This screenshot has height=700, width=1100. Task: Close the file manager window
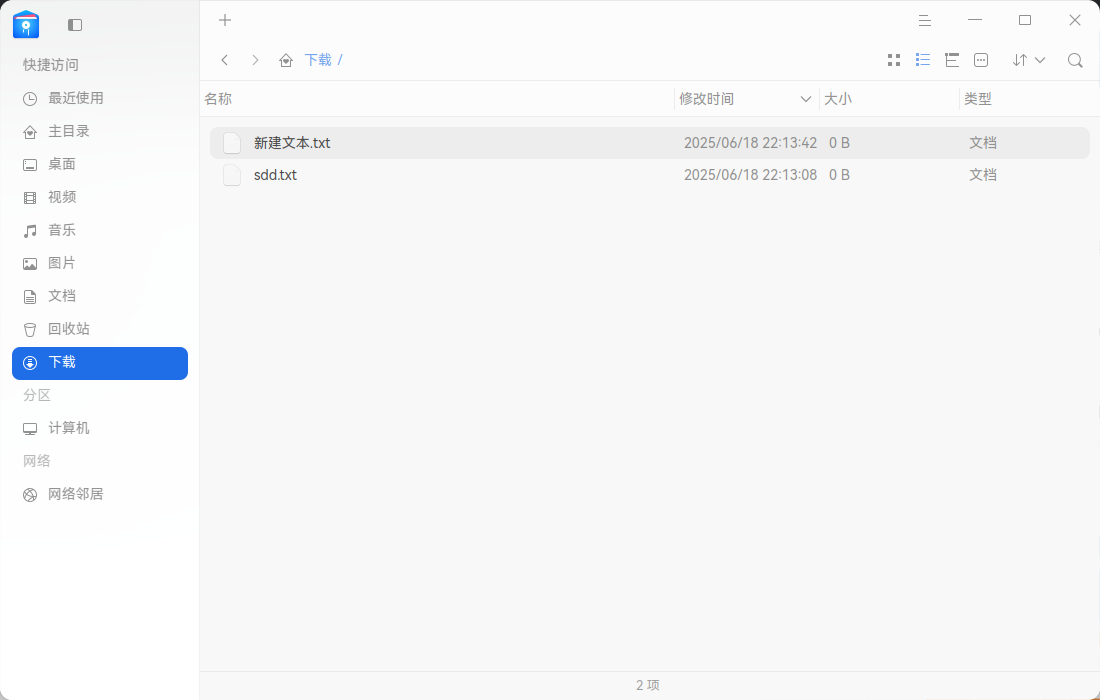[1075, 20]
